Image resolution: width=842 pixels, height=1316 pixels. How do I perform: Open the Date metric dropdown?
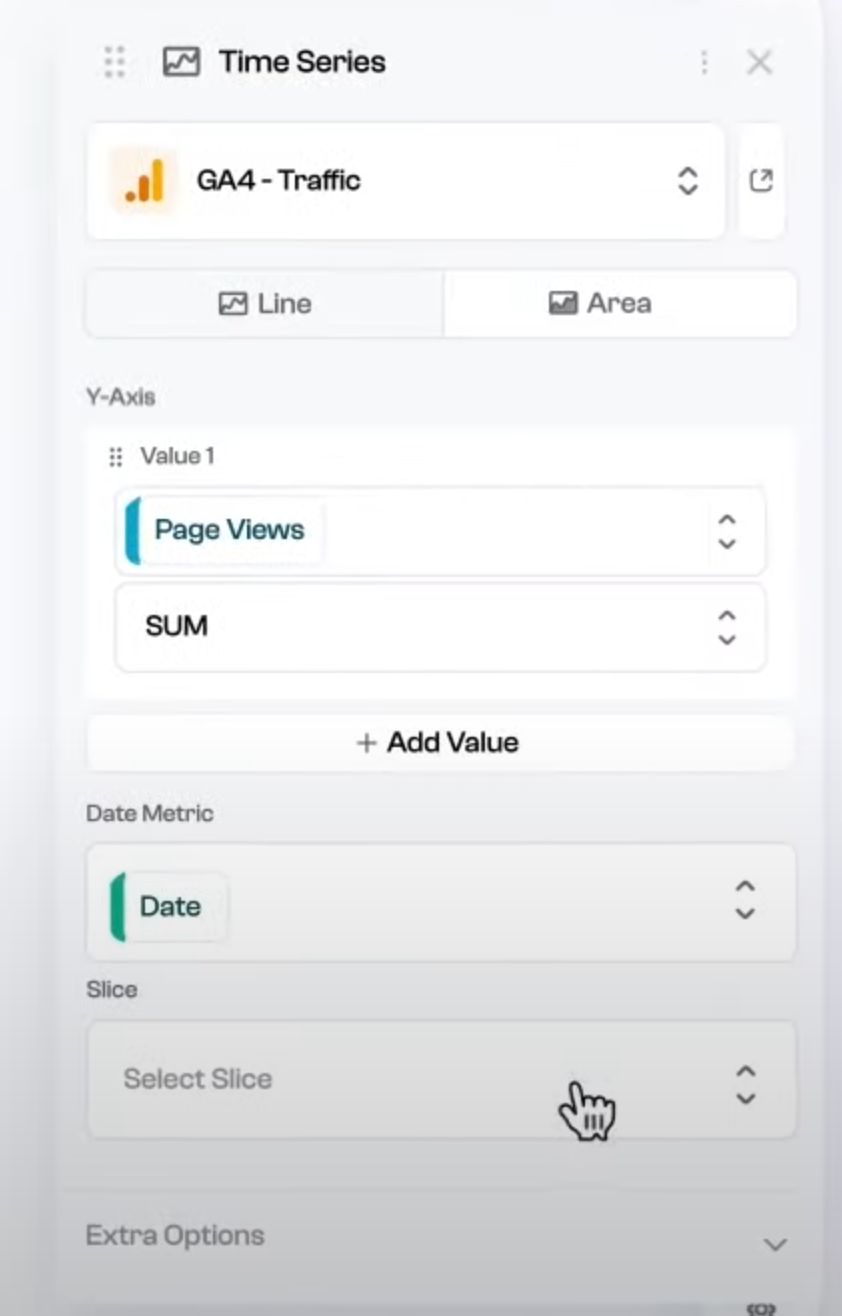(x=744, y=900)
